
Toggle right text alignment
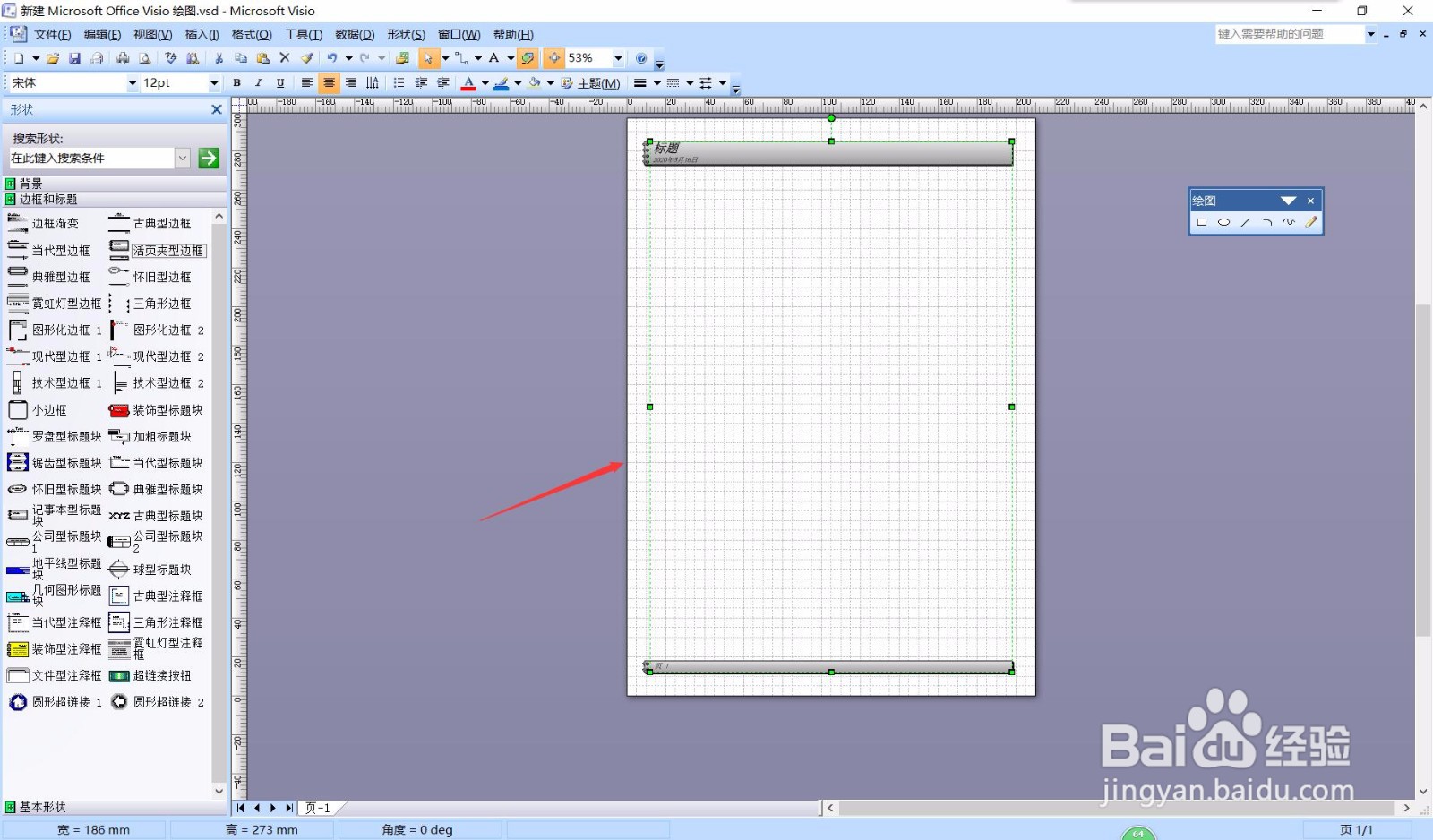click(351, 83)
